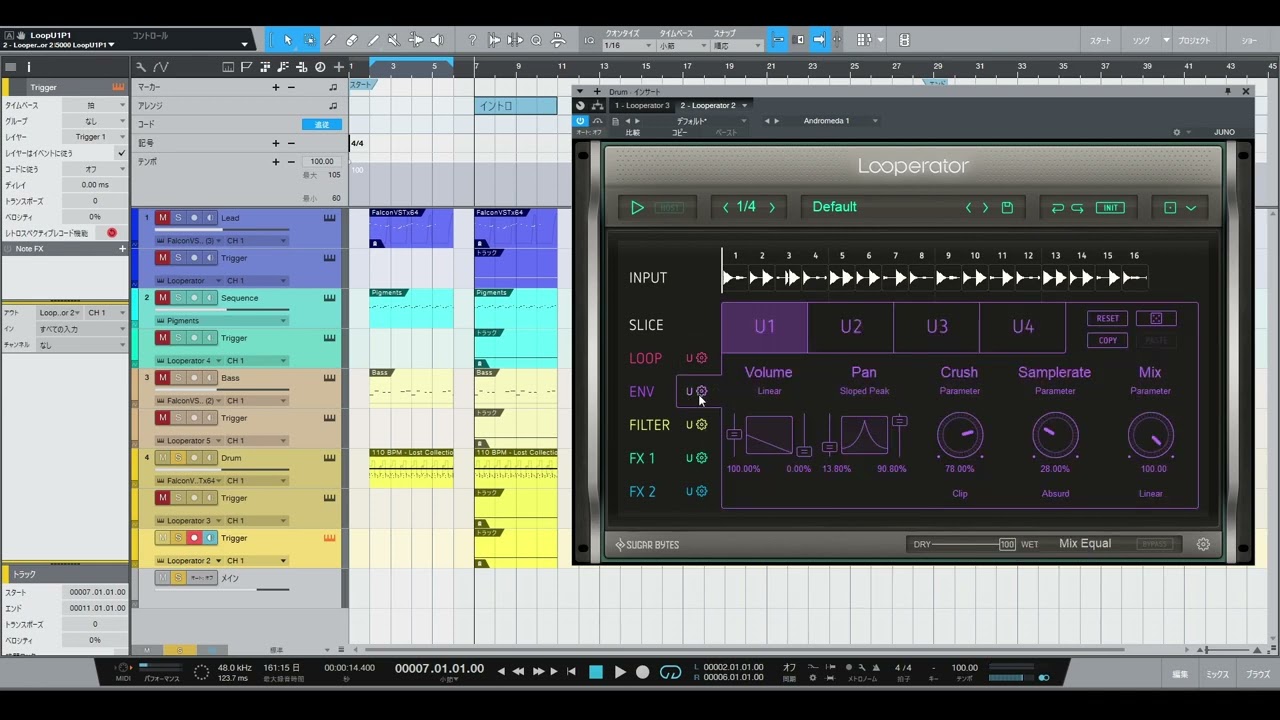The height and width of the screenshot is (720, 1280).
Task: Open the LOOP row gear settings
Action: point(701,358)
